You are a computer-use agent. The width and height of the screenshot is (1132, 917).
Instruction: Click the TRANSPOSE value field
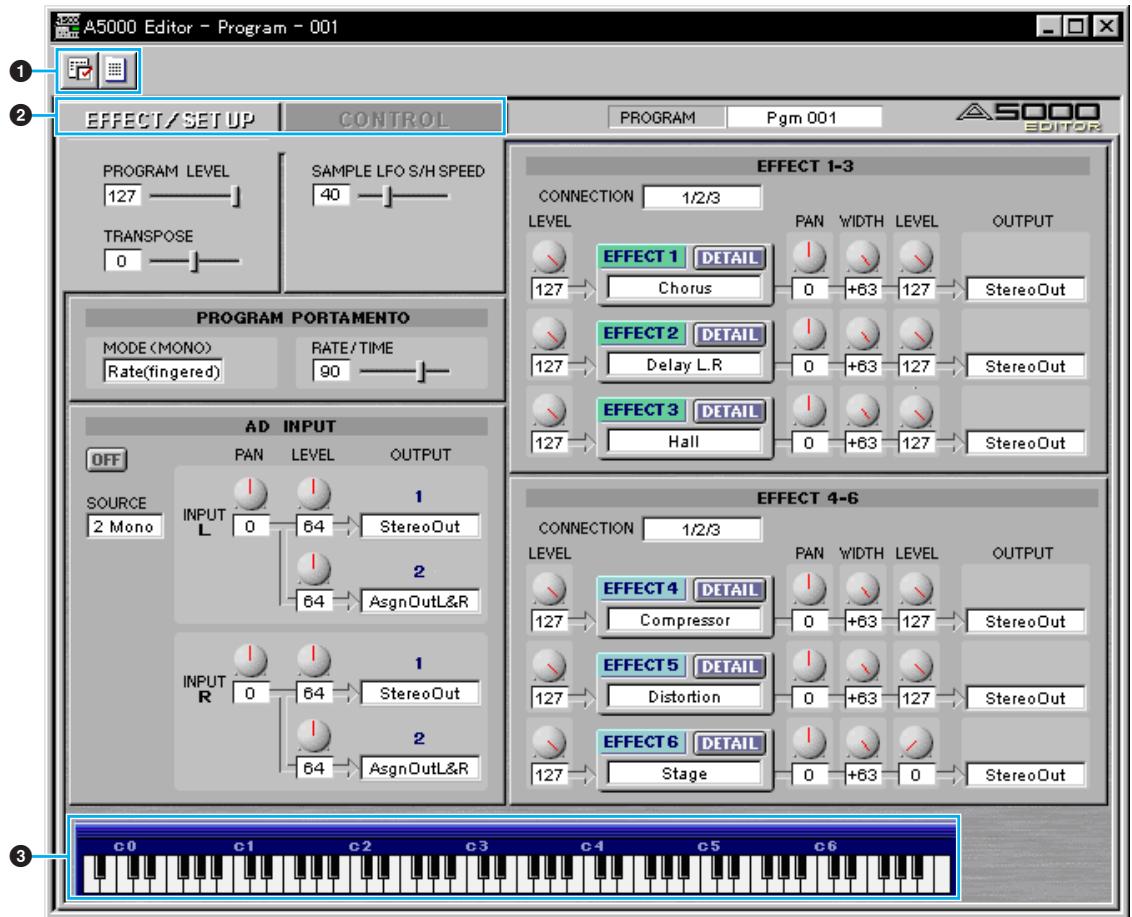coord(122,261)
